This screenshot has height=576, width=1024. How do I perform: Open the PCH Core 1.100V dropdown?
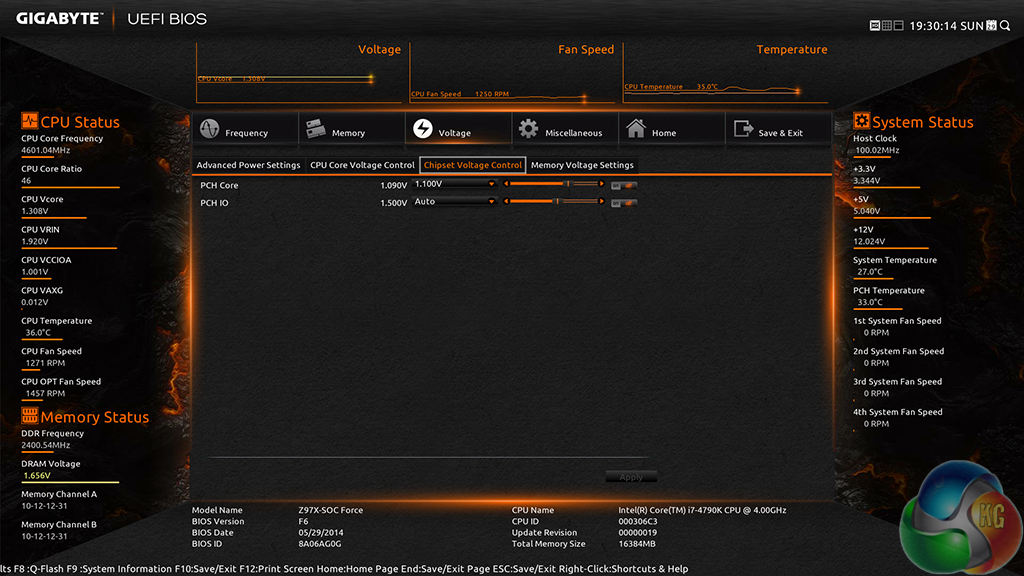click(x=455, y=184)
